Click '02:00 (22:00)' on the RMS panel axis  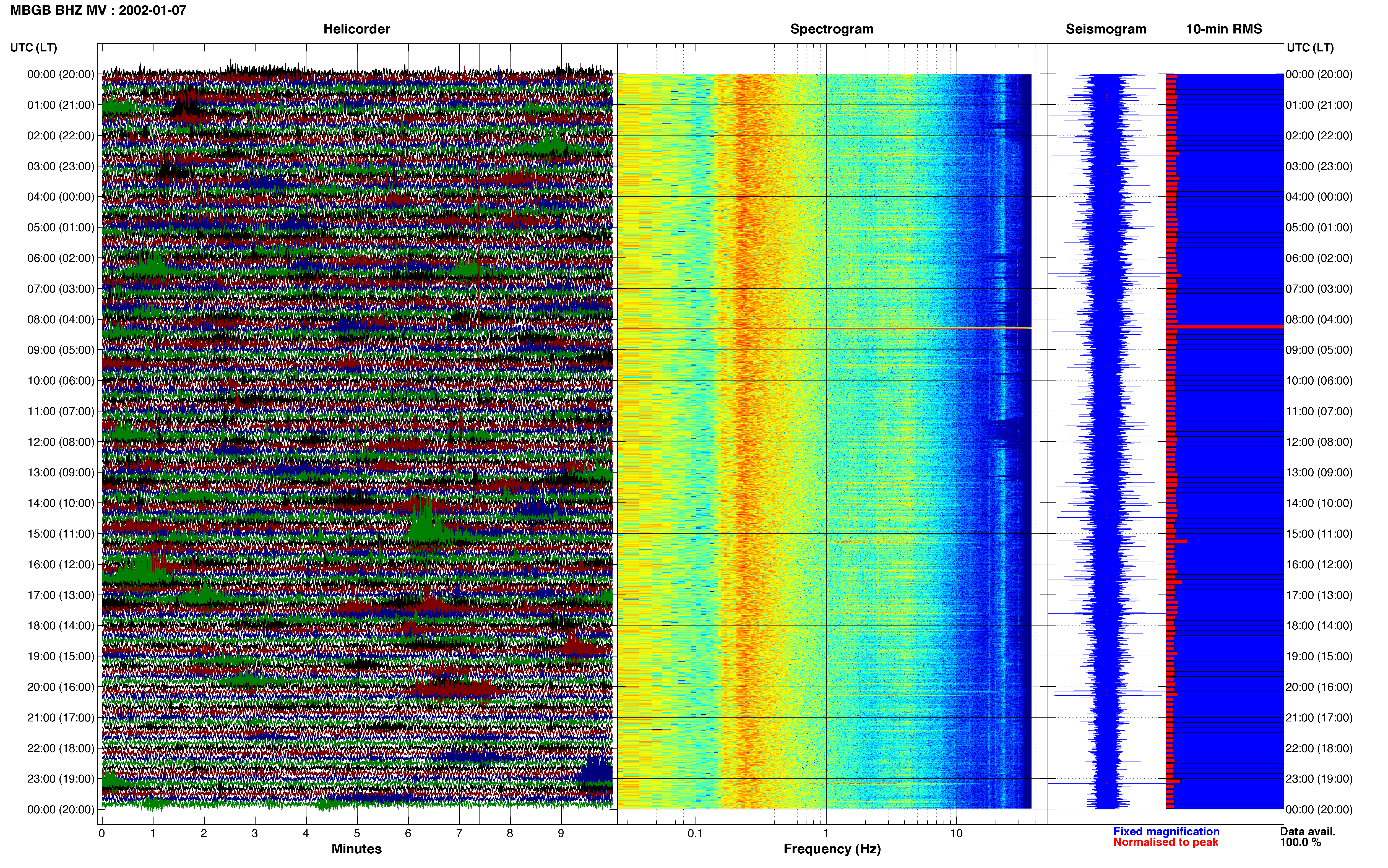click(x=1319, y=135)
